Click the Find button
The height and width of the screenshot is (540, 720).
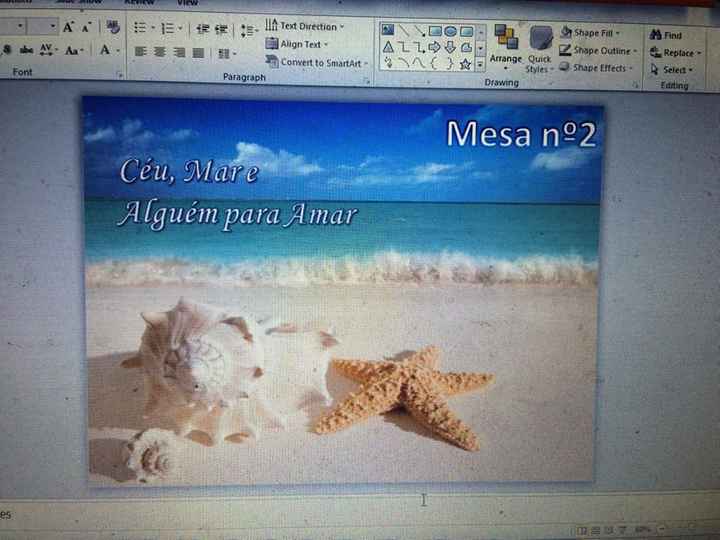(666, 35)
